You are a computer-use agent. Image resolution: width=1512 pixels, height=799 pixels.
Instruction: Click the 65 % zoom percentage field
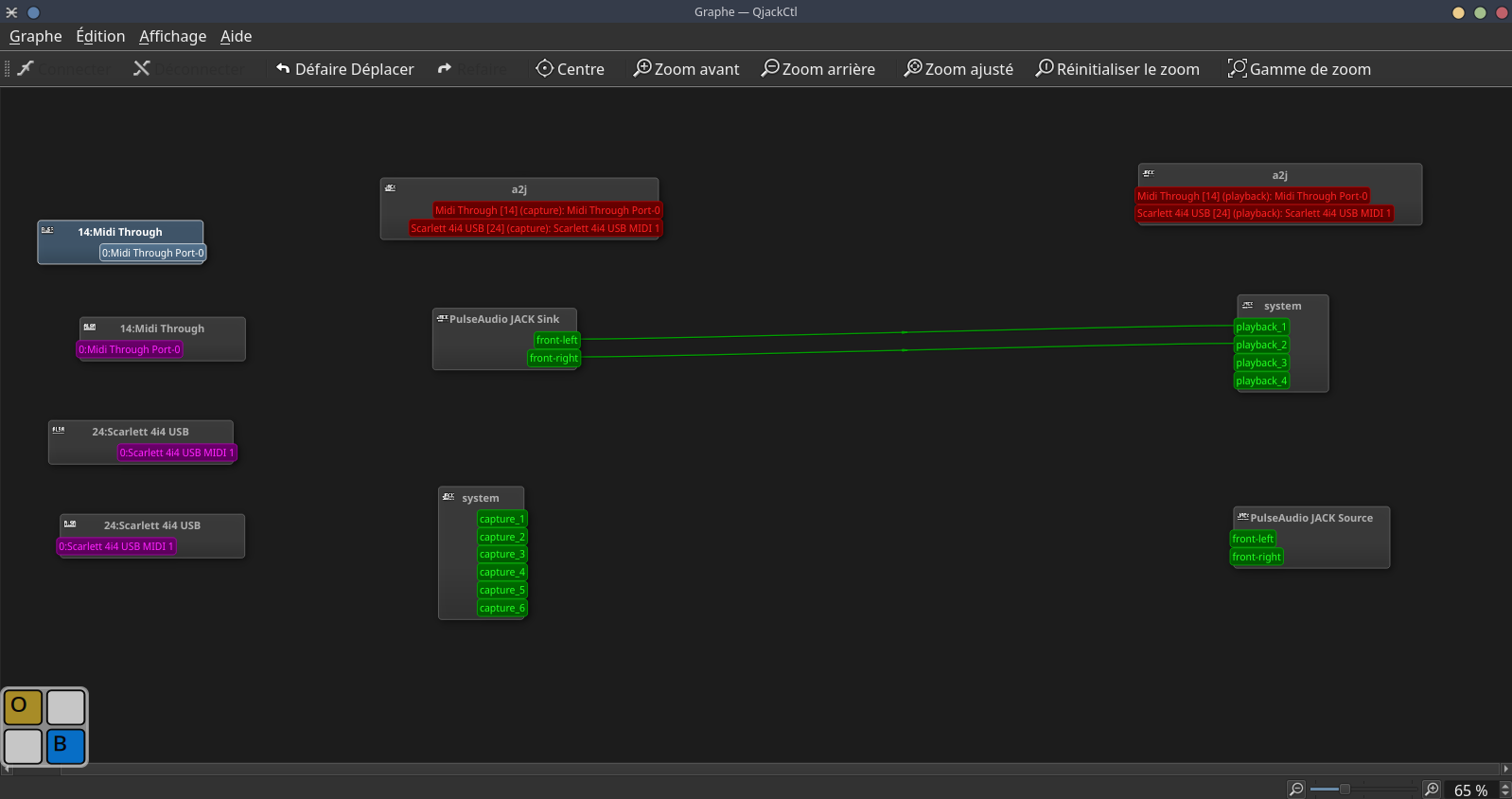[x=1469, y=790]
